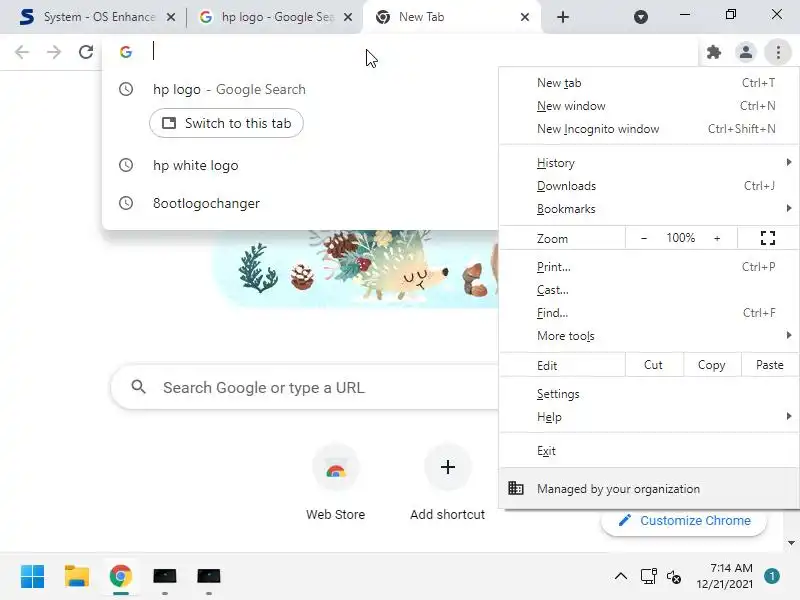Select Cast... menu item
This screenshot has height=600, width=800.
[x=649, y=290]
